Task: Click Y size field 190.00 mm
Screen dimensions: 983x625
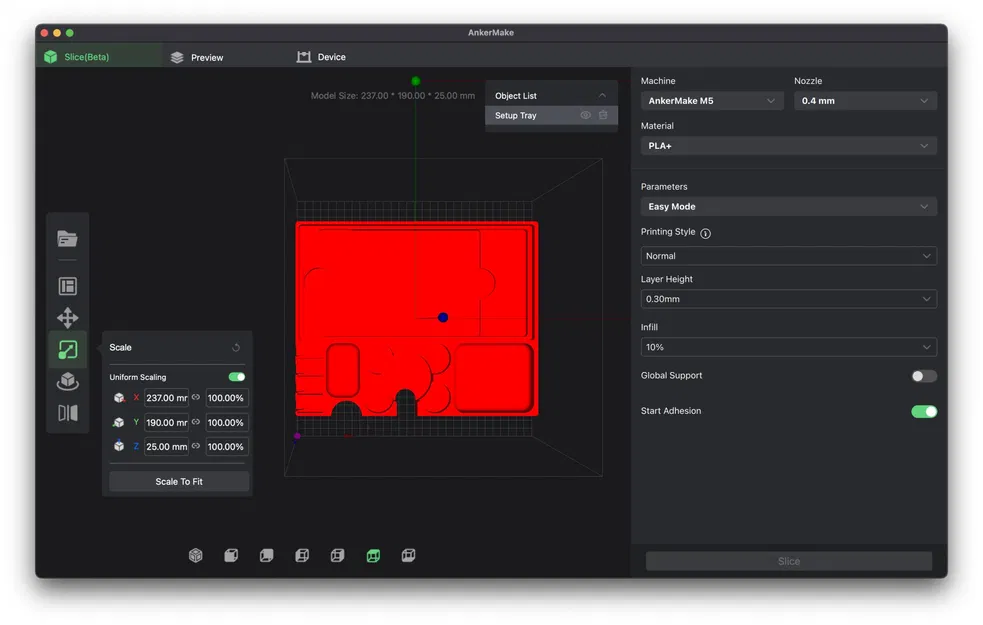Action: [x=166, y=423]
